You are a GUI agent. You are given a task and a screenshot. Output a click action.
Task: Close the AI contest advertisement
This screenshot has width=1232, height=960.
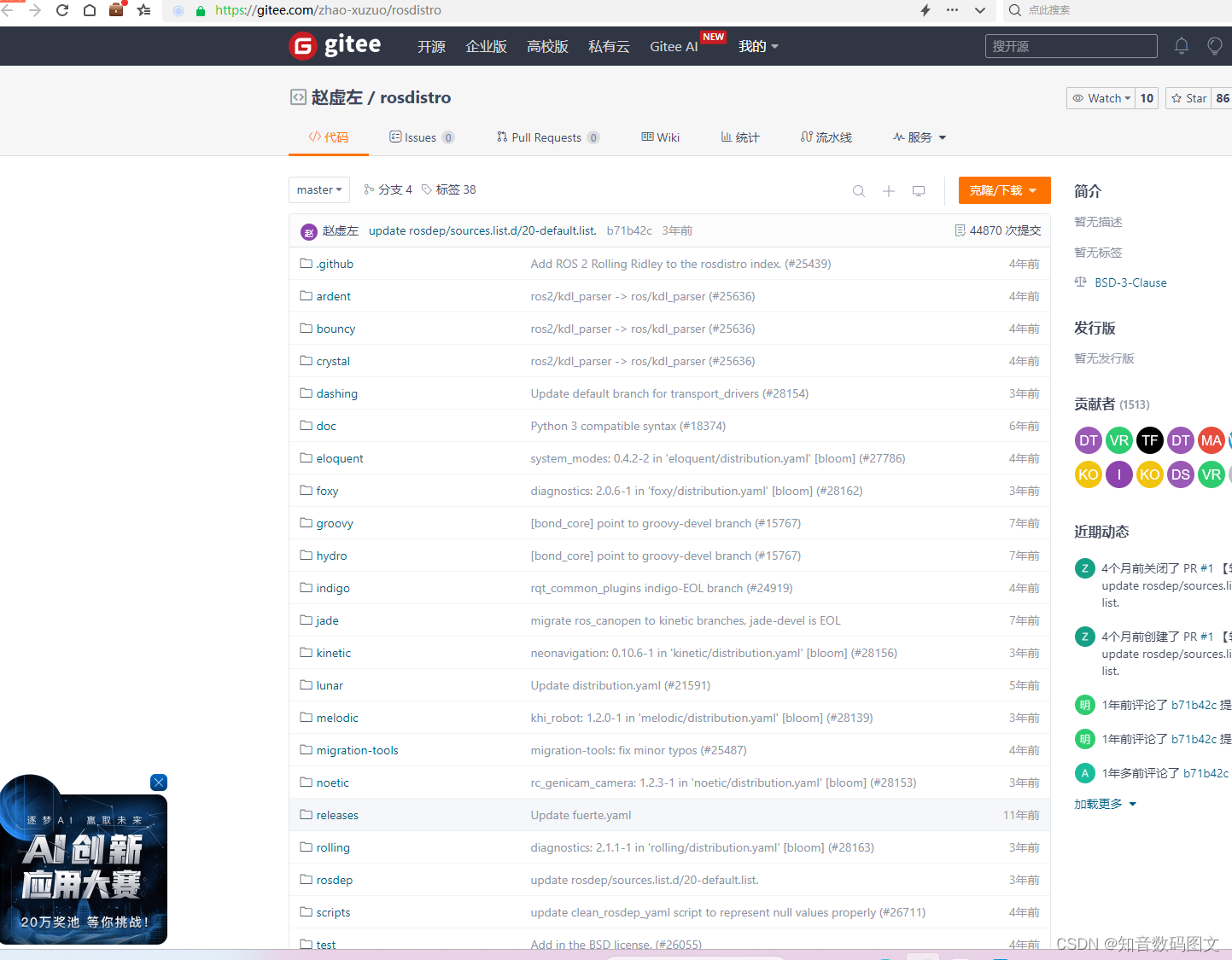[159, 783]
